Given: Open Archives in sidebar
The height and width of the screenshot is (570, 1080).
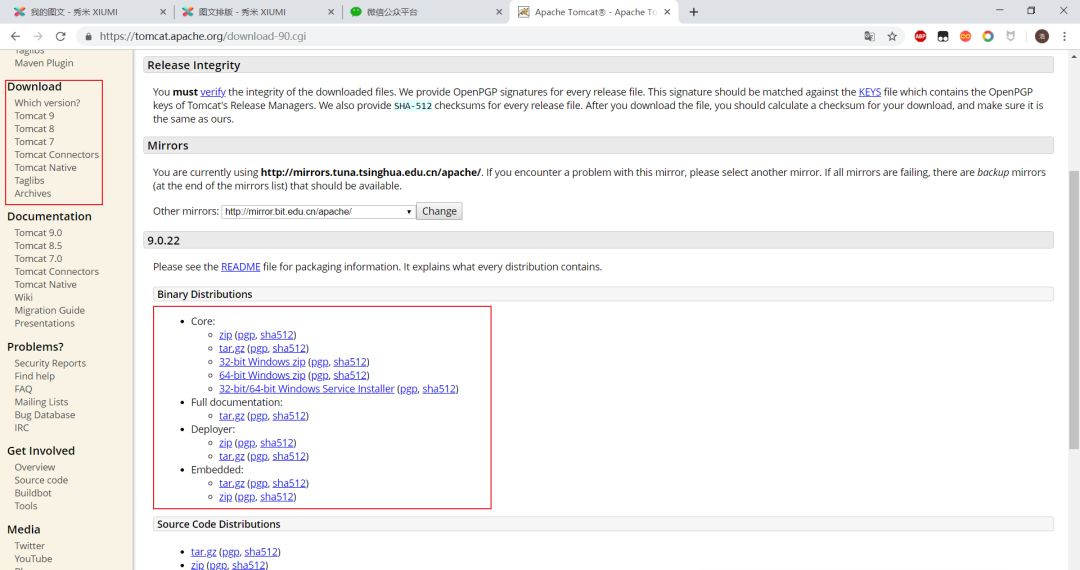Looking at the screenshot, I should [x=32, y=193].
